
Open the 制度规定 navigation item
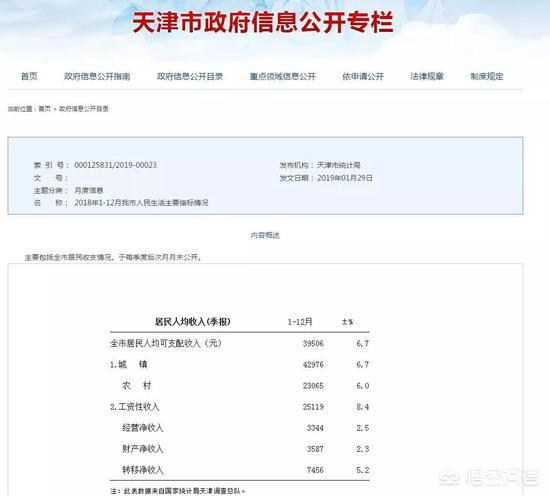(487, 76)
